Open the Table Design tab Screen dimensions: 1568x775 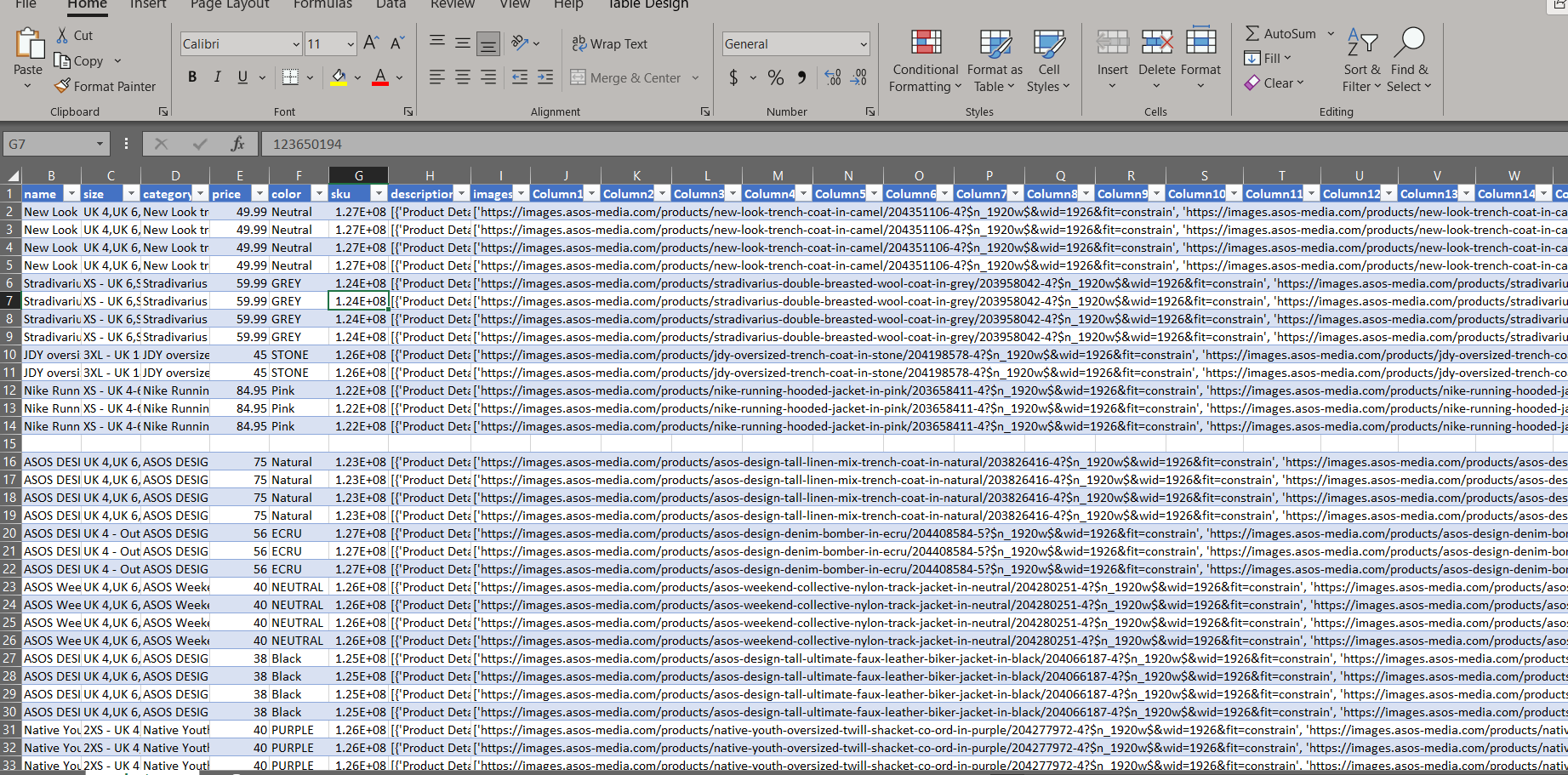click(x=647, y=4)
